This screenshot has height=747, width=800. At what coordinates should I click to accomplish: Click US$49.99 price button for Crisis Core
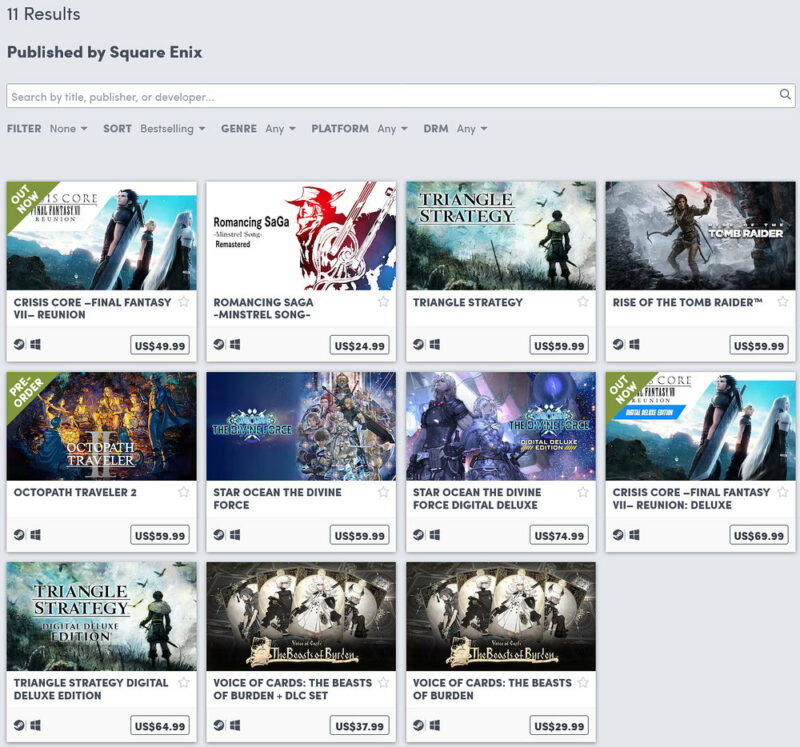(160, 345)
